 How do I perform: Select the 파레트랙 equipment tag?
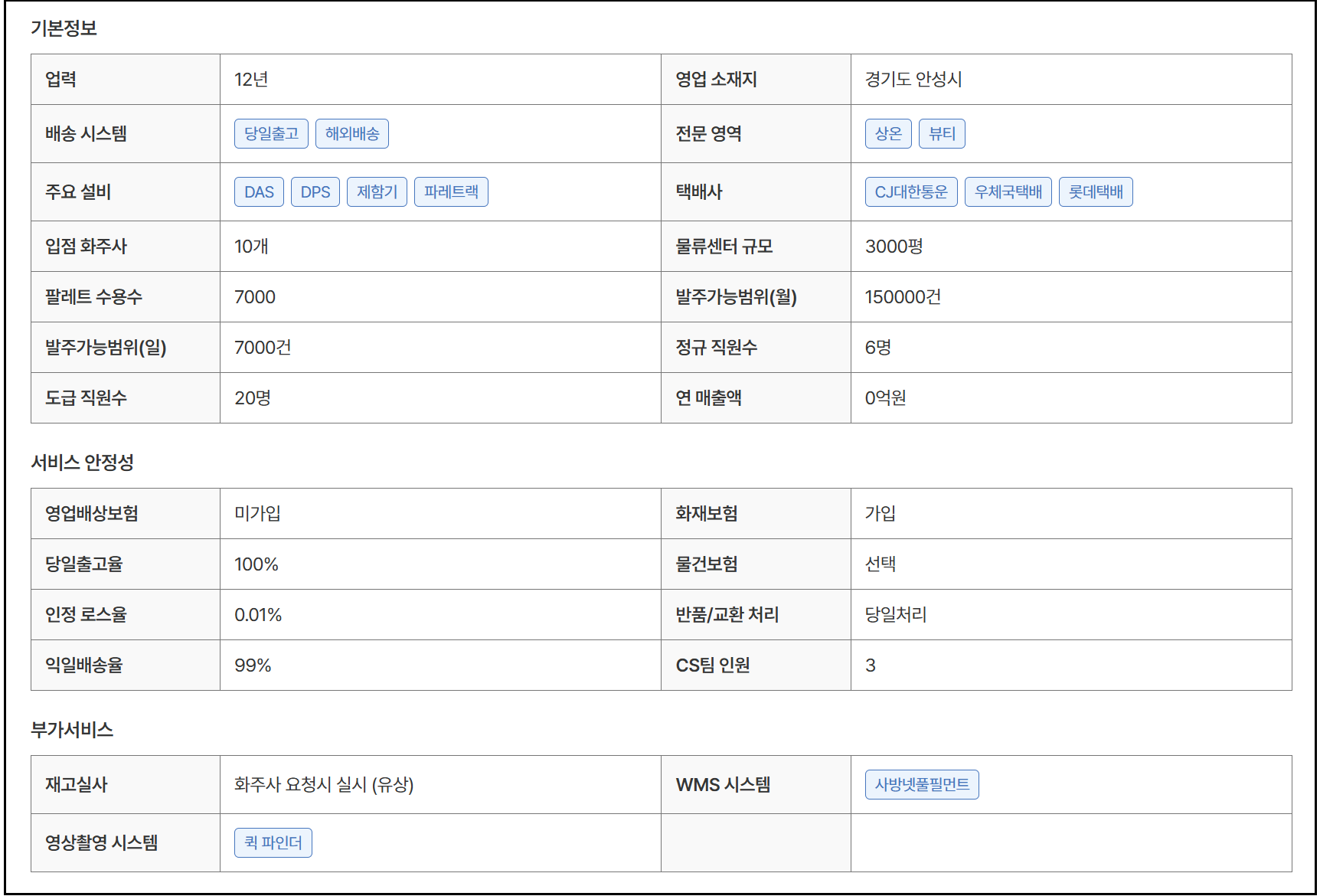pos(451,191)
